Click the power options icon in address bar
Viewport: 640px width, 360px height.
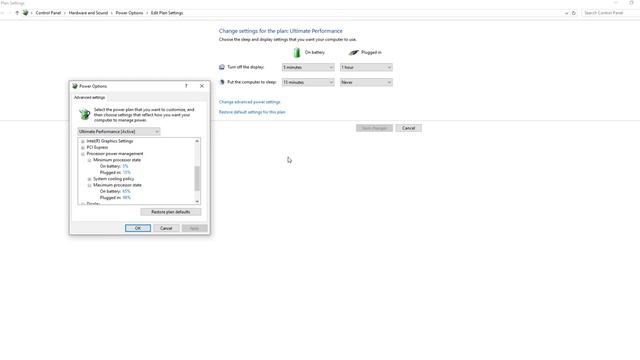tap(25, 13)
